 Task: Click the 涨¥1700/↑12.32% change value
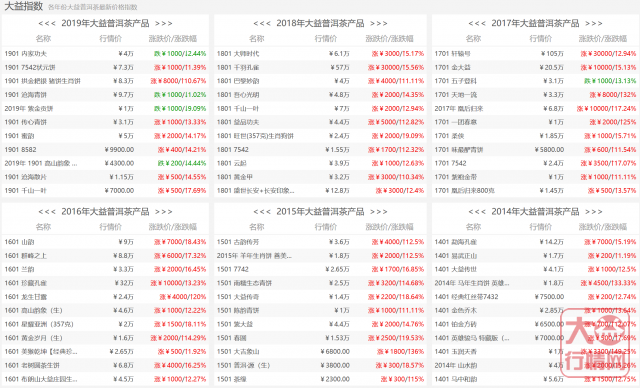pyautogui.click(x=396, y=150)
